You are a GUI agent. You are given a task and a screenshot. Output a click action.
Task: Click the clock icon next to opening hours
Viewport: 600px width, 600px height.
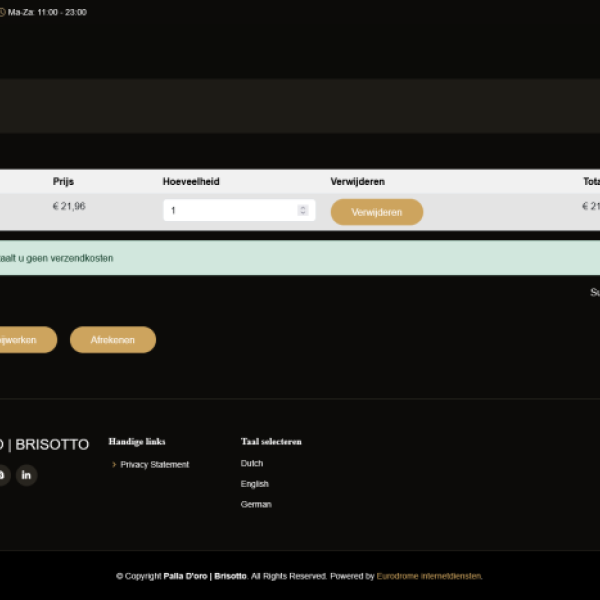click(x=2, y=12)
